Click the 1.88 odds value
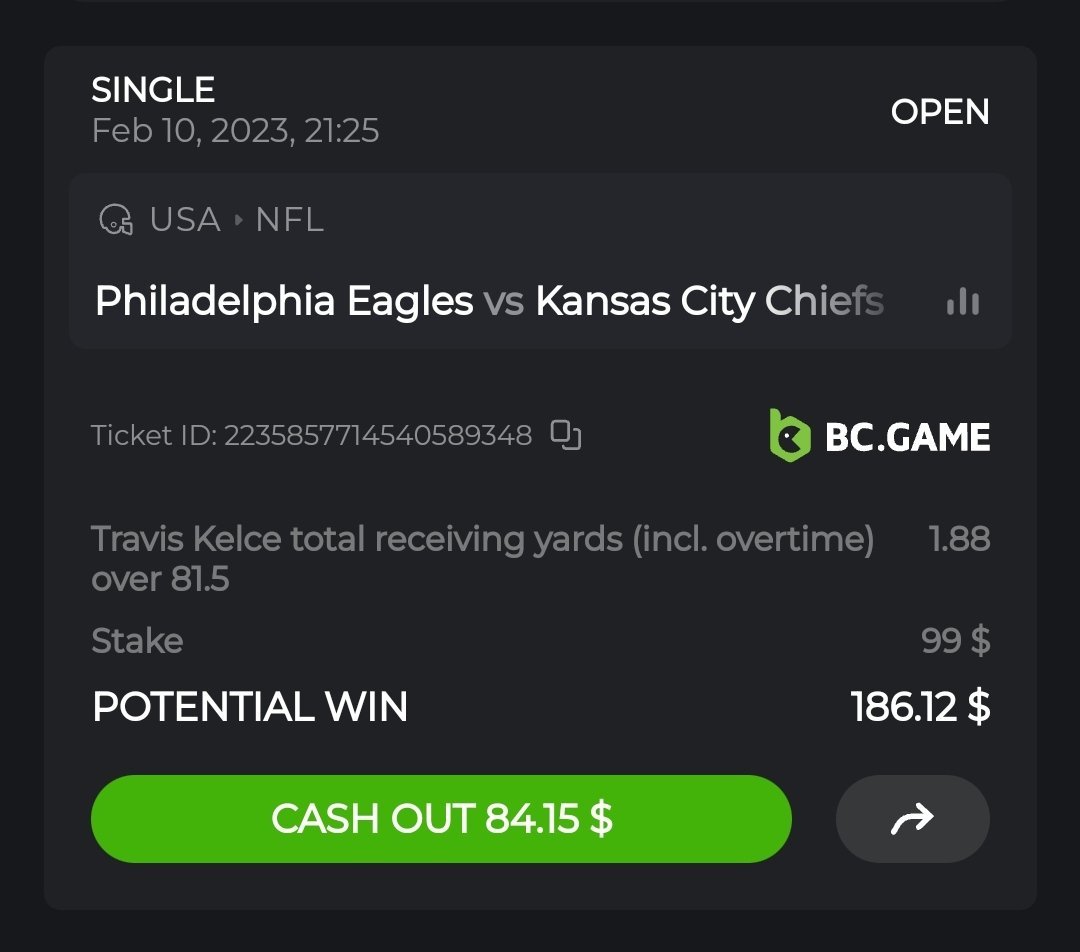Screen dimensions: 1080x952 (x=959, y=539)
